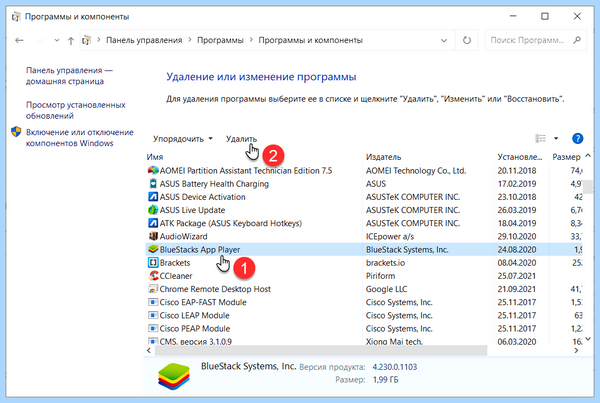Expand the chevron after Панель управления
This screenshot has width=600, height=403.
pos(190,40)
